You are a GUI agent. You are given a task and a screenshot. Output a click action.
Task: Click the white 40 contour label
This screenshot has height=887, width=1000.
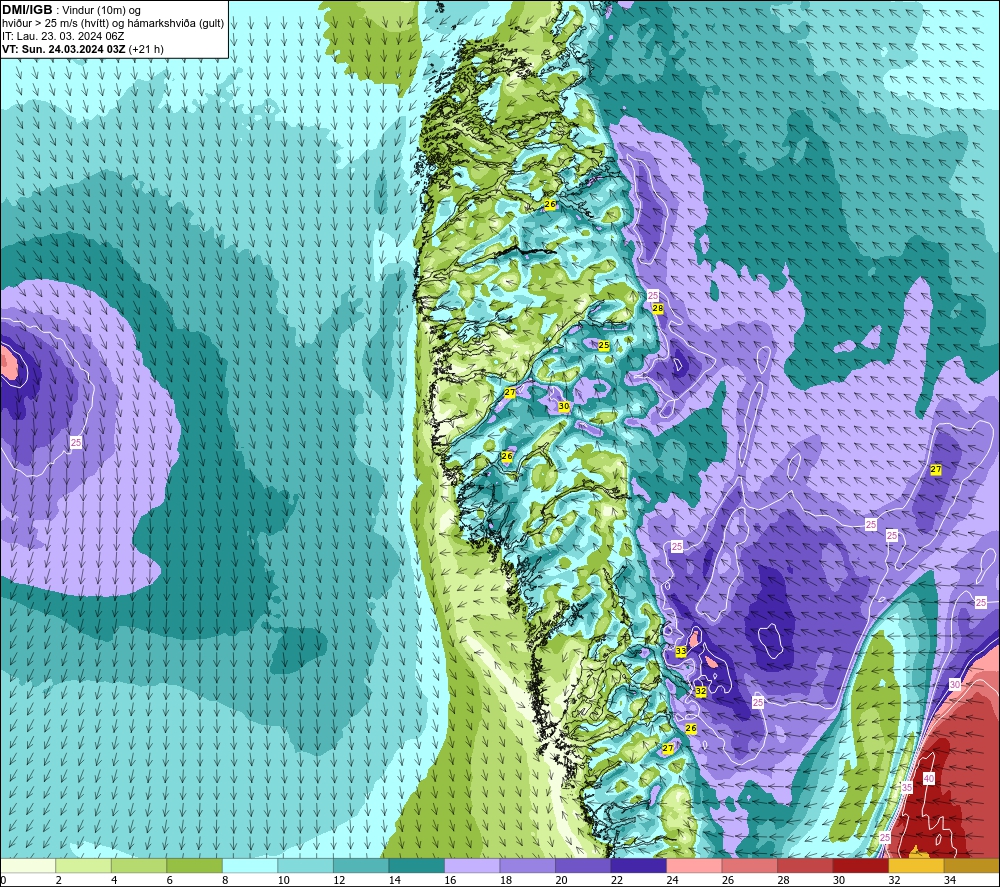[929, 779]
